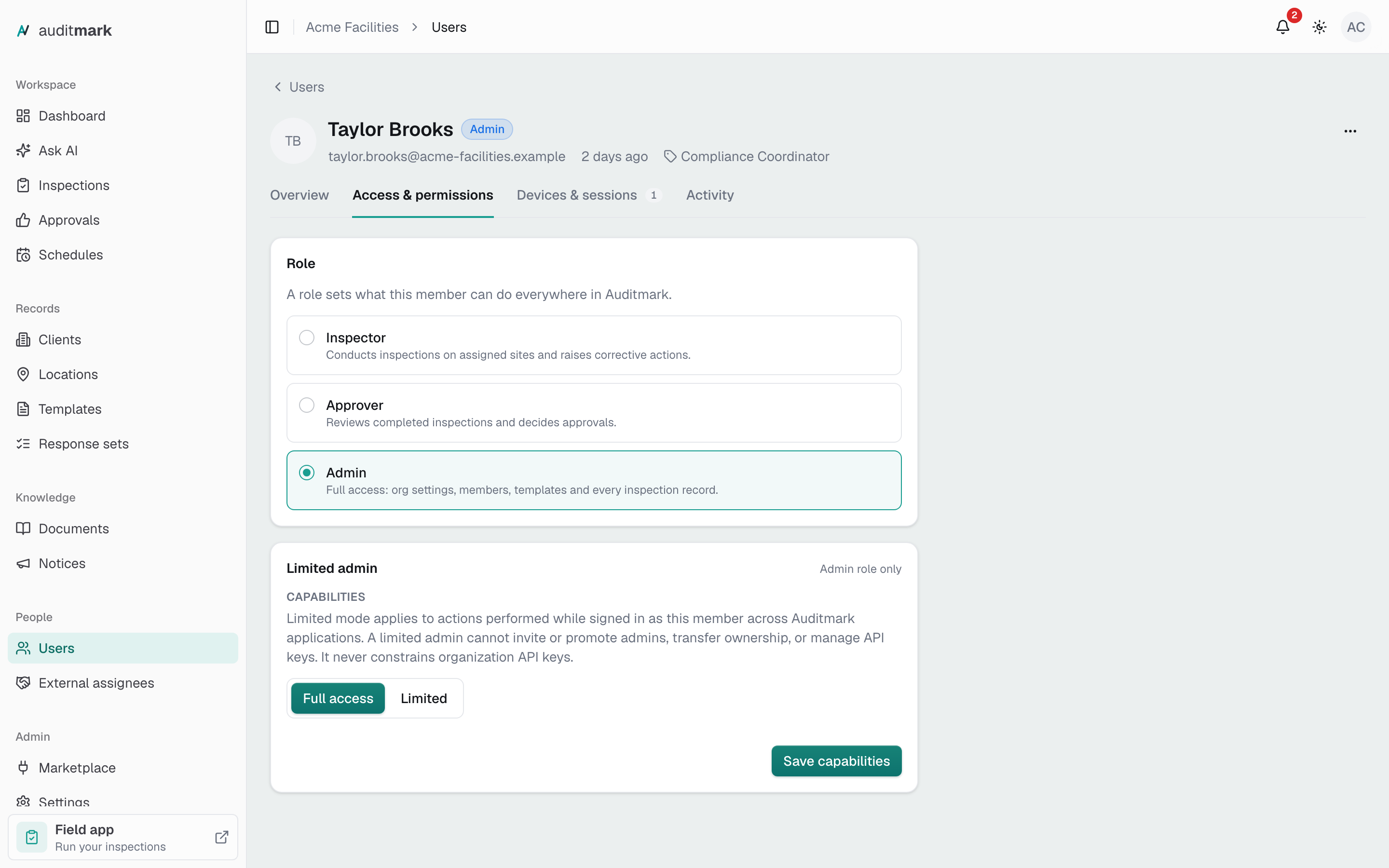Image resolution: width=1389 pixels, height=868 pixels.
Task: Click the auditmark logo
Action: [64, 30]
